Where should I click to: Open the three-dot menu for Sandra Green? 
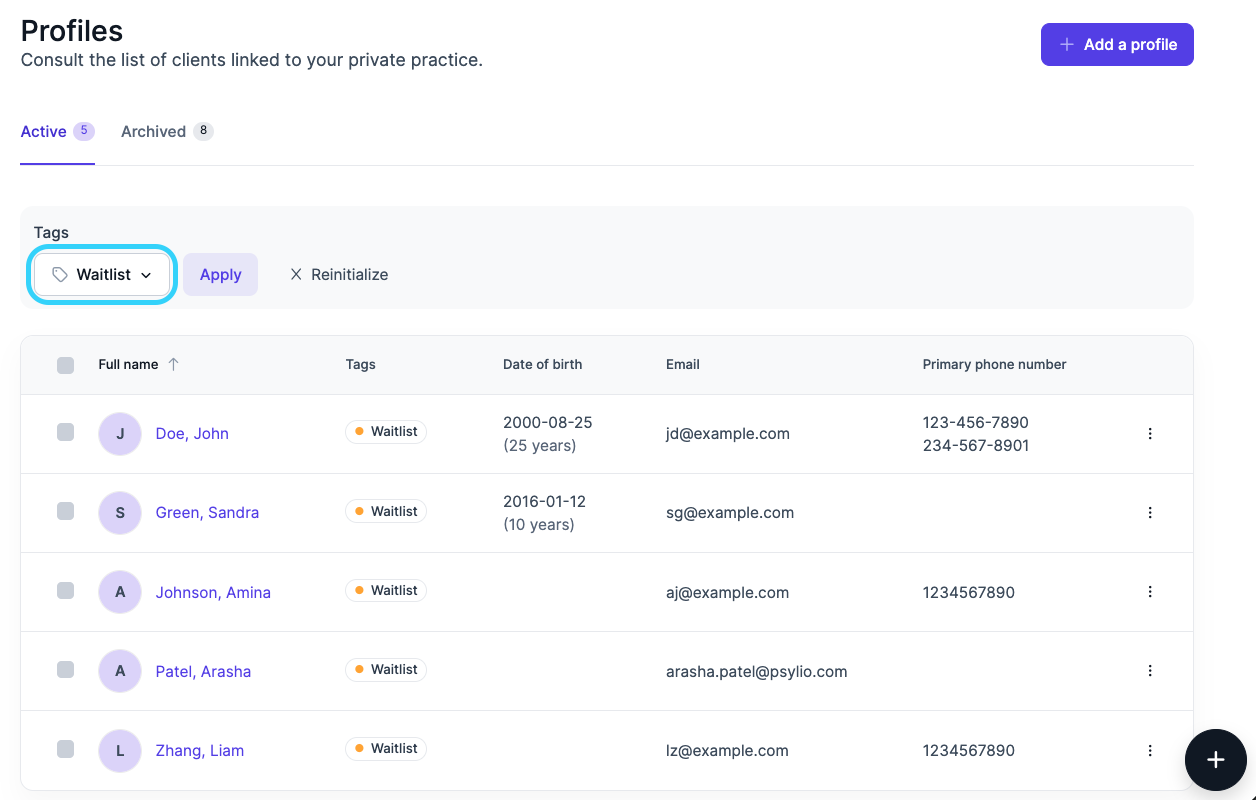[1150, 513]
